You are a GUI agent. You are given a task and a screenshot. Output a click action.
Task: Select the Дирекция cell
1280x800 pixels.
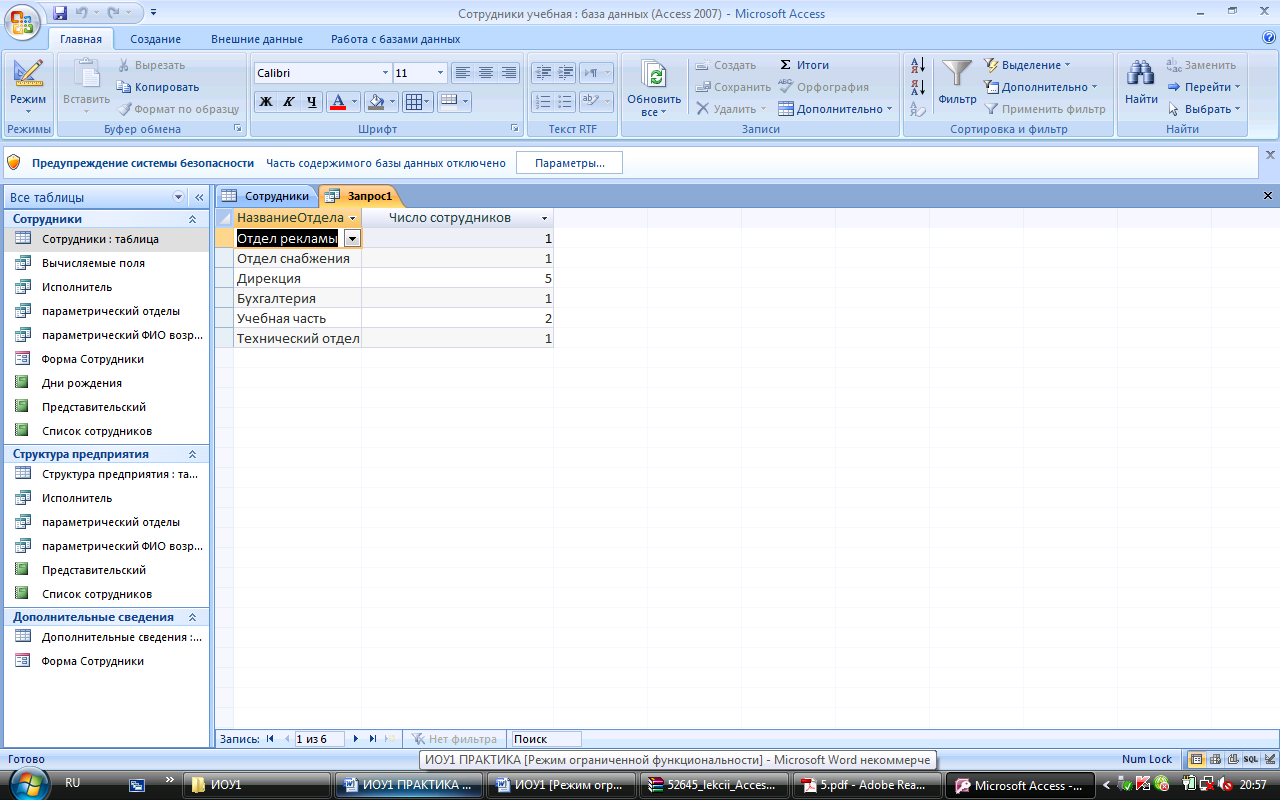coord(298,278)
